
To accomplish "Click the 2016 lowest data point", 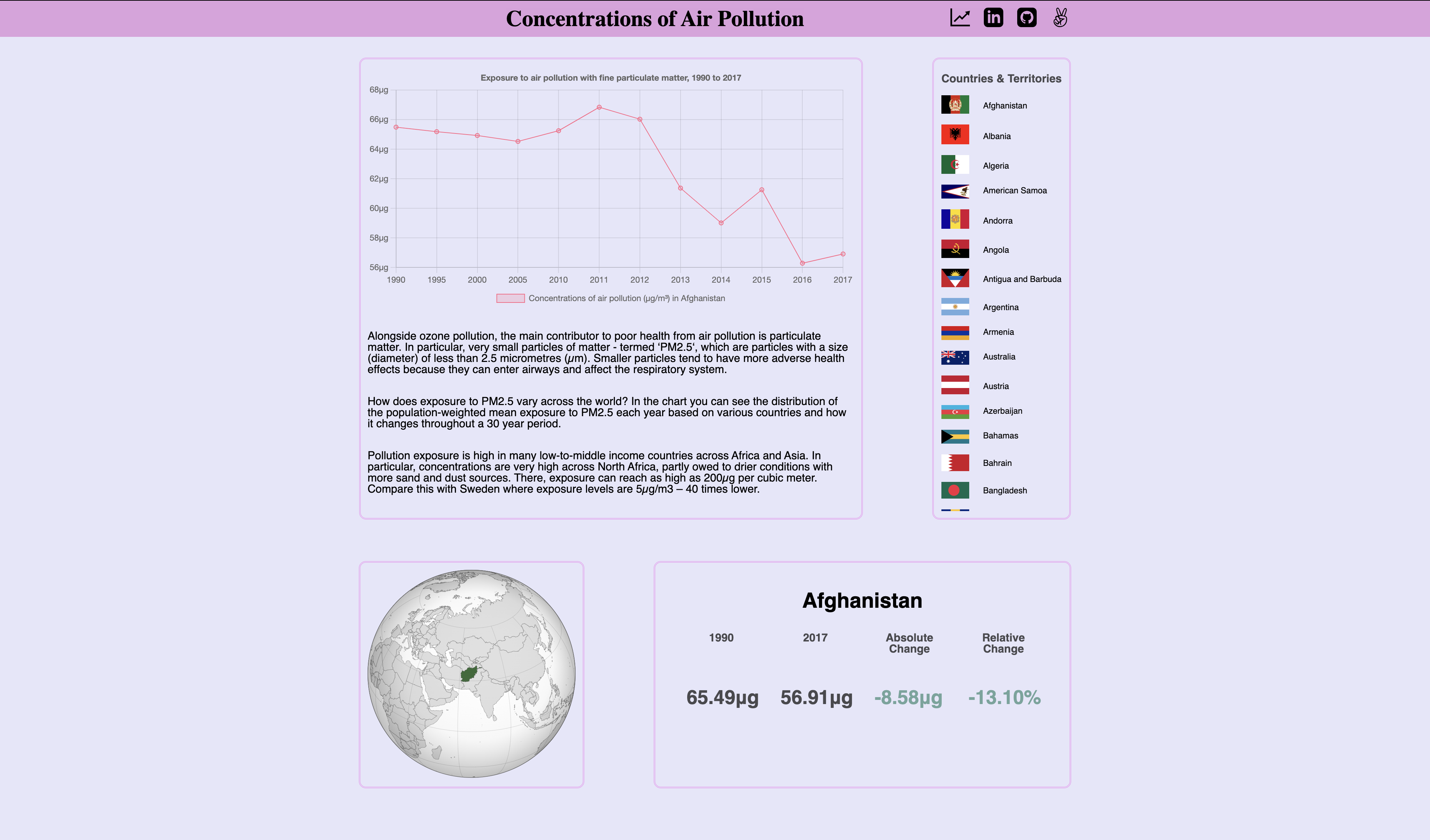I will 802,263.
